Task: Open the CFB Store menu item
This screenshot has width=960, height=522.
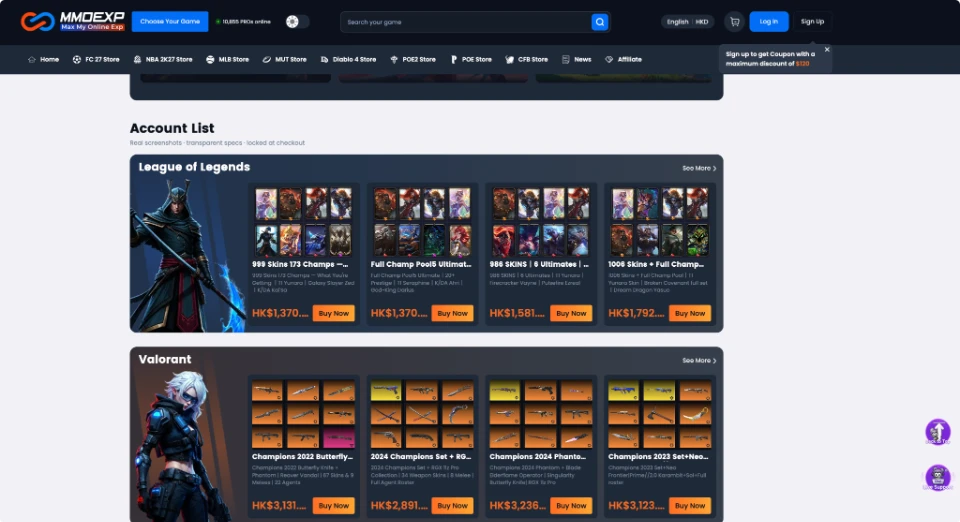Action: [x=527, y=59]
